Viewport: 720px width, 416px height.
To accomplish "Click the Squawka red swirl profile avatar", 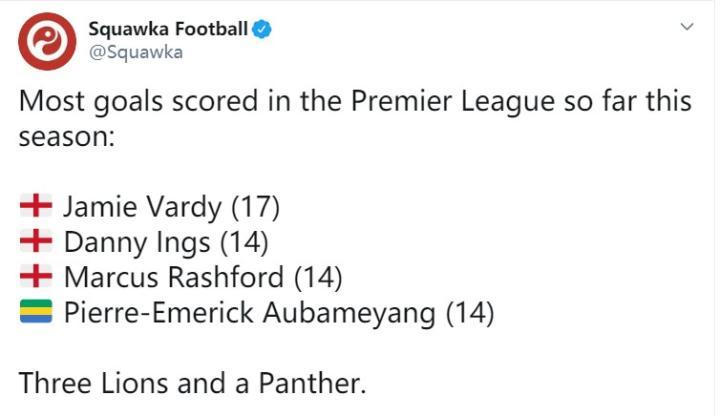I will point(47,42).
